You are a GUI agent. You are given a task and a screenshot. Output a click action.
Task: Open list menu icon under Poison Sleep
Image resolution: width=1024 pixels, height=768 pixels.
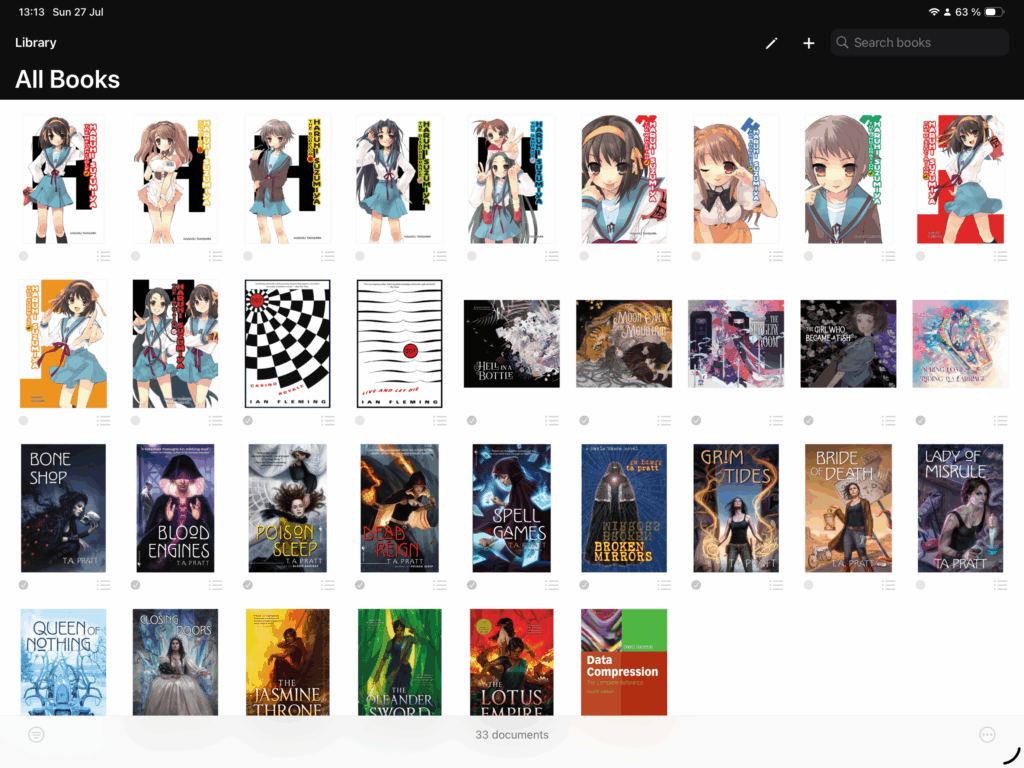click(328, 585)
